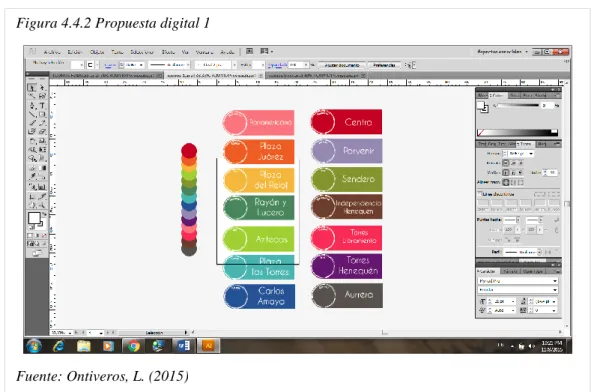Pick a shade from the Color panel spectrum bar
This screenshot has width=597, height=392.
[x=517, y=132]
